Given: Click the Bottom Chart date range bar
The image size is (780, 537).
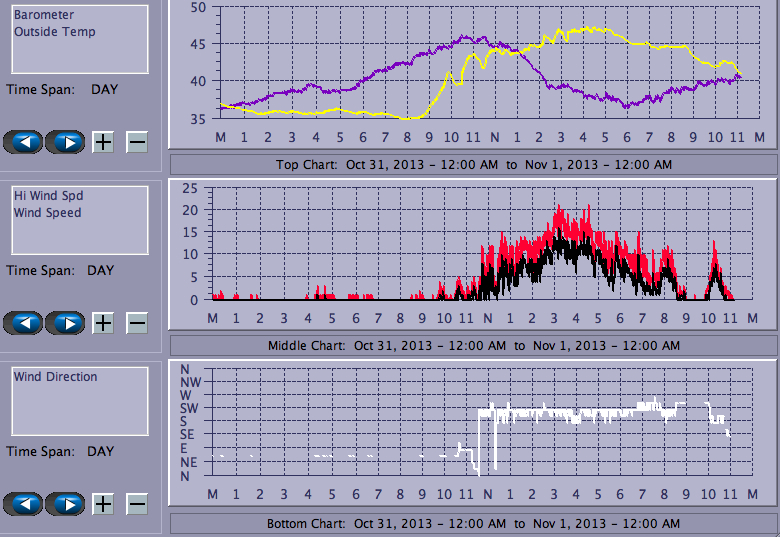Looking at the screenshot, I should coord(473,524).
